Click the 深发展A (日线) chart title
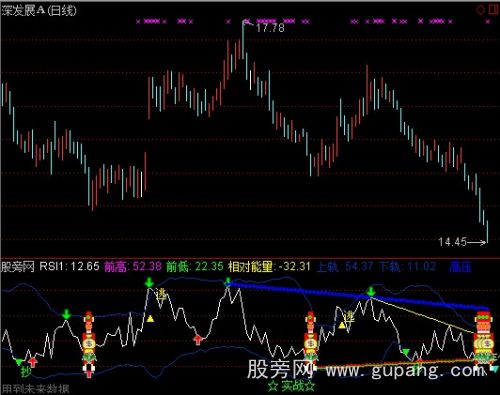The width and height of the screenshot is (500, 395). click(x=39, y=10)
